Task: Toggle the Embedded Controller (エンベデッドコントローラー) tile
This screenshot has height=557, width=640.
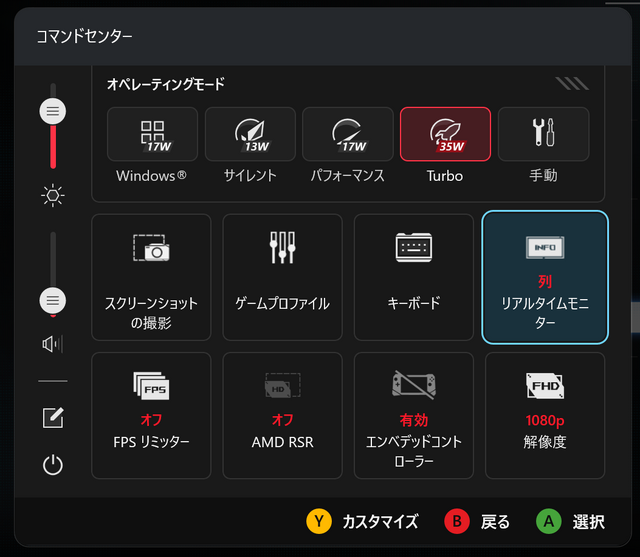Action: pyautogui.click(x=413, y=413)
